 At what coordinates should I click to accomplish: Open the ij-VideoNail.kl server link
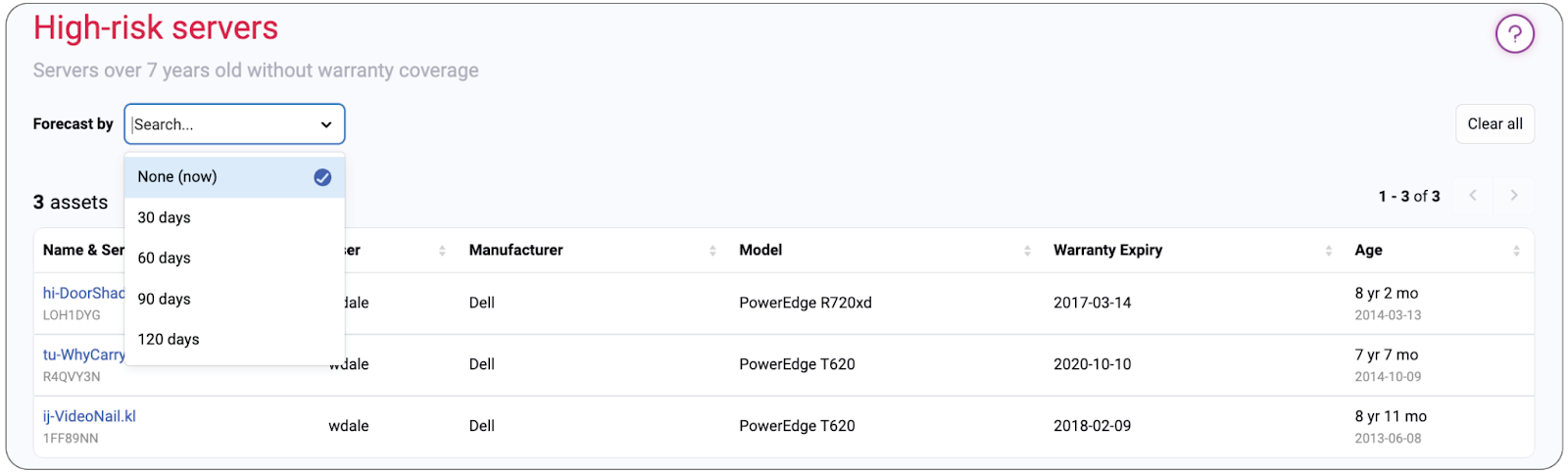(x=89, y=416)
